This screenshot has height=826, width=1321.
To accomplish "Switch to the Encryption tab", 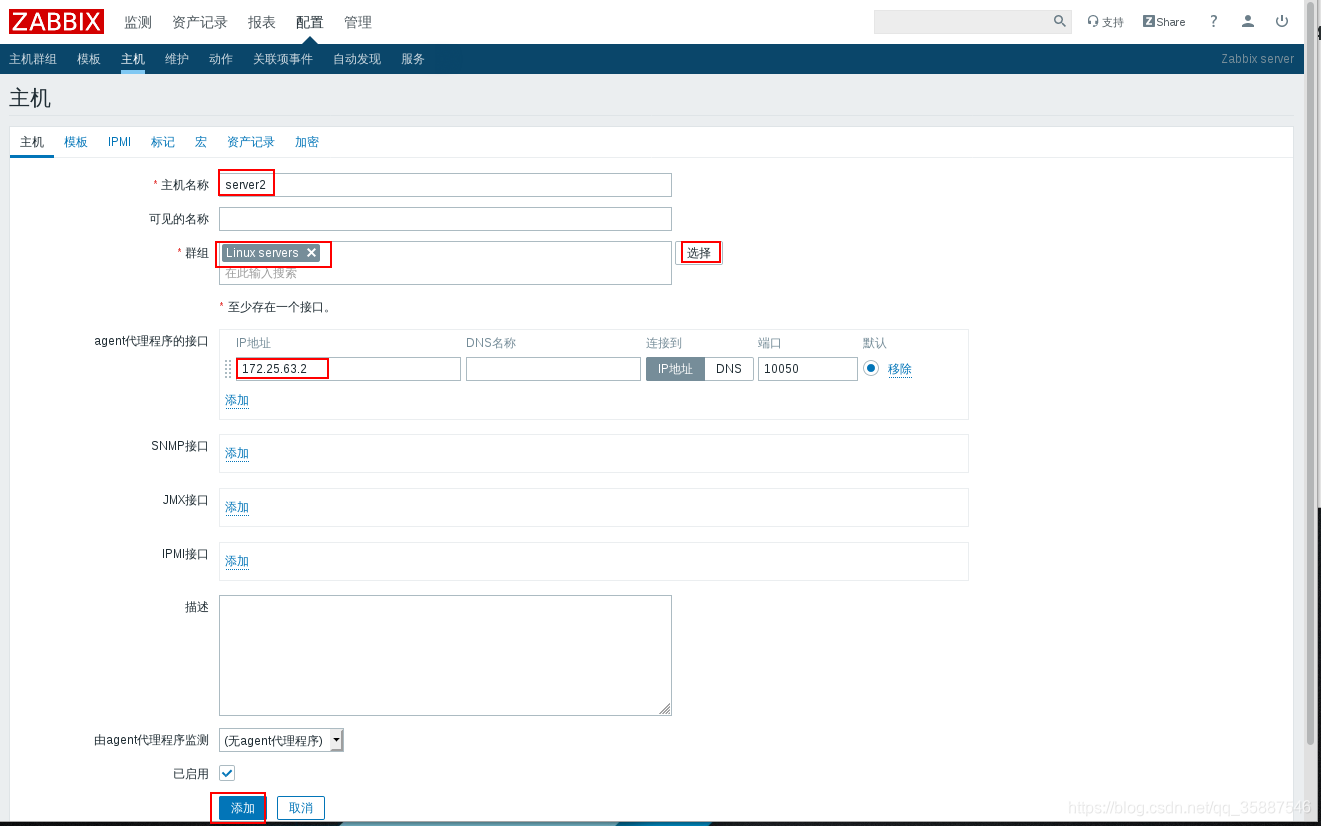I will [307, 142].
